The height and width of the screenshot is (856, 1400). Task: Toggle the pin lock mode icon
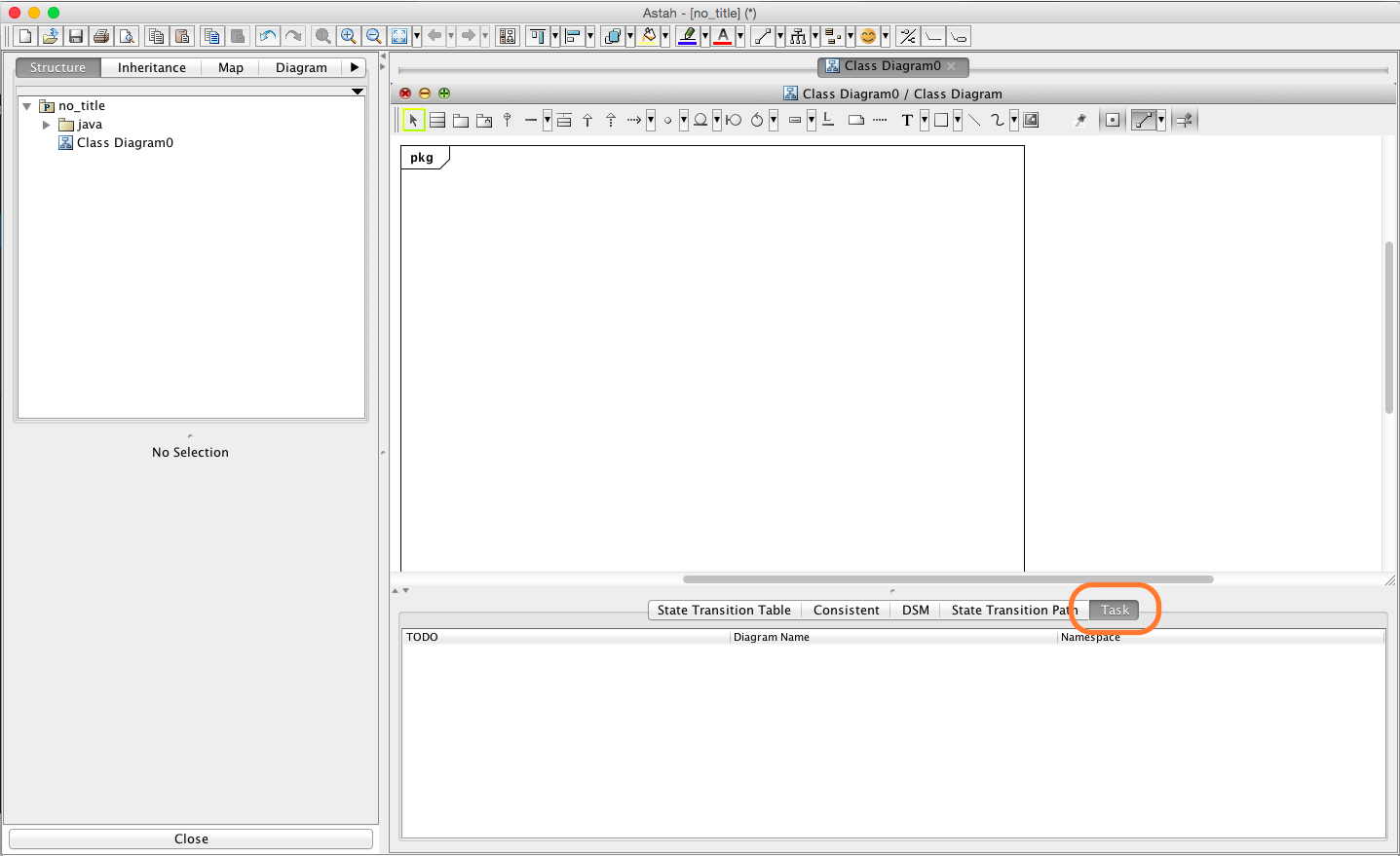coord(1079,120)
